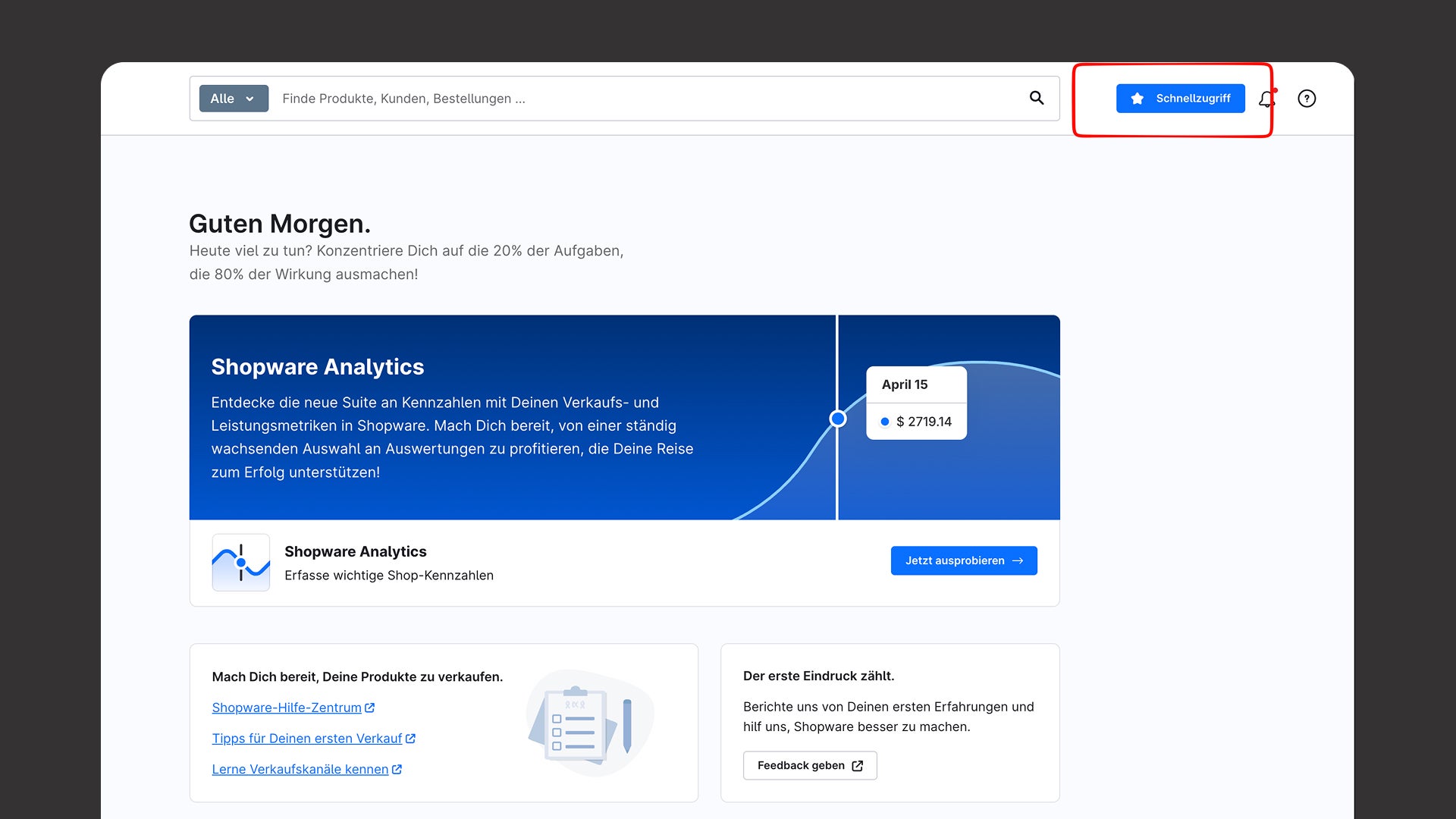Click Erfasse wichtige Shop-Kennzahlen text
The width and height of the screenshot is (1456, 819).
pos(389,576)
